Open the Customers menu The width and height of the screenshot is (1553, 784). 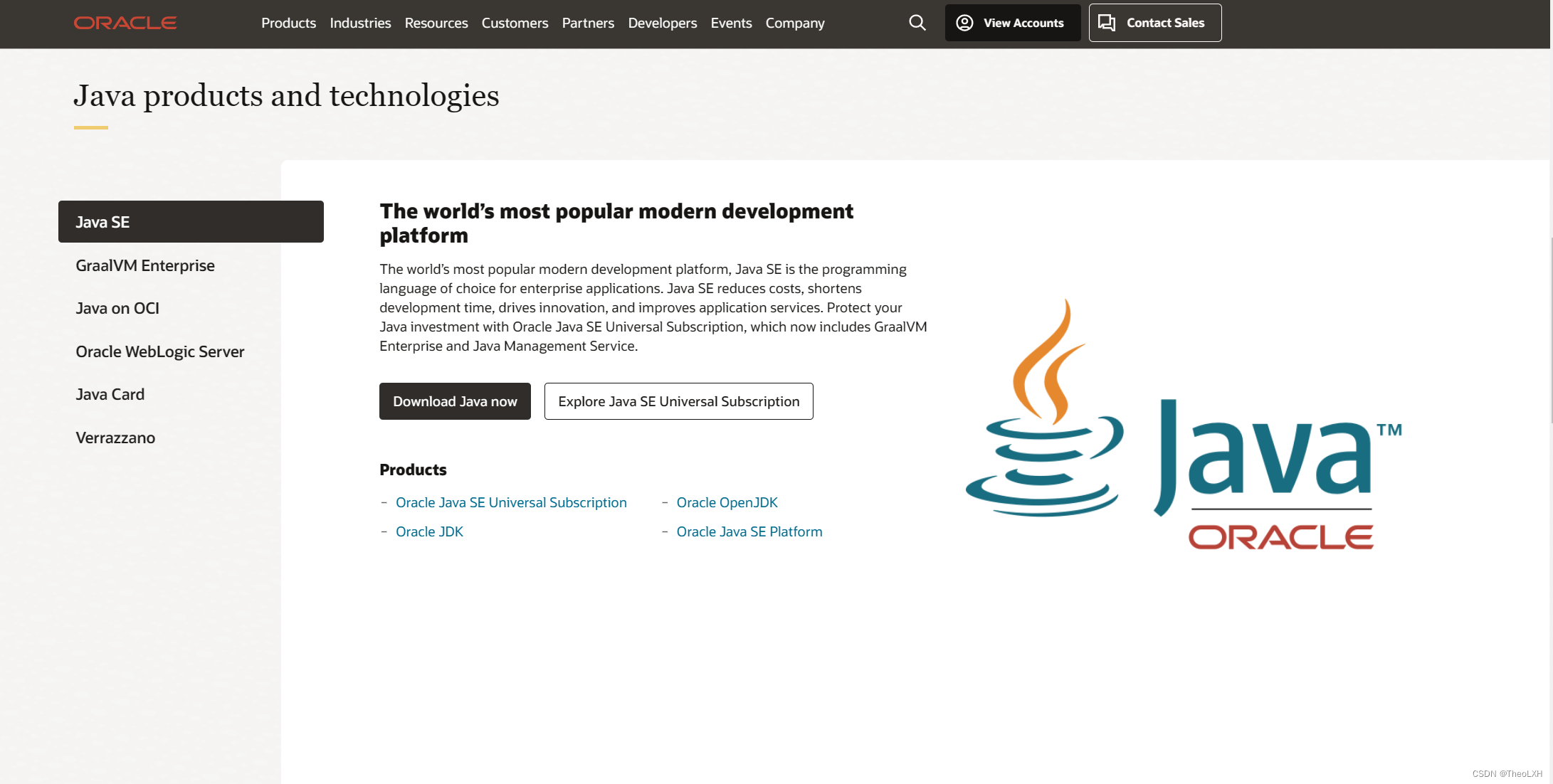coord(515,23)
